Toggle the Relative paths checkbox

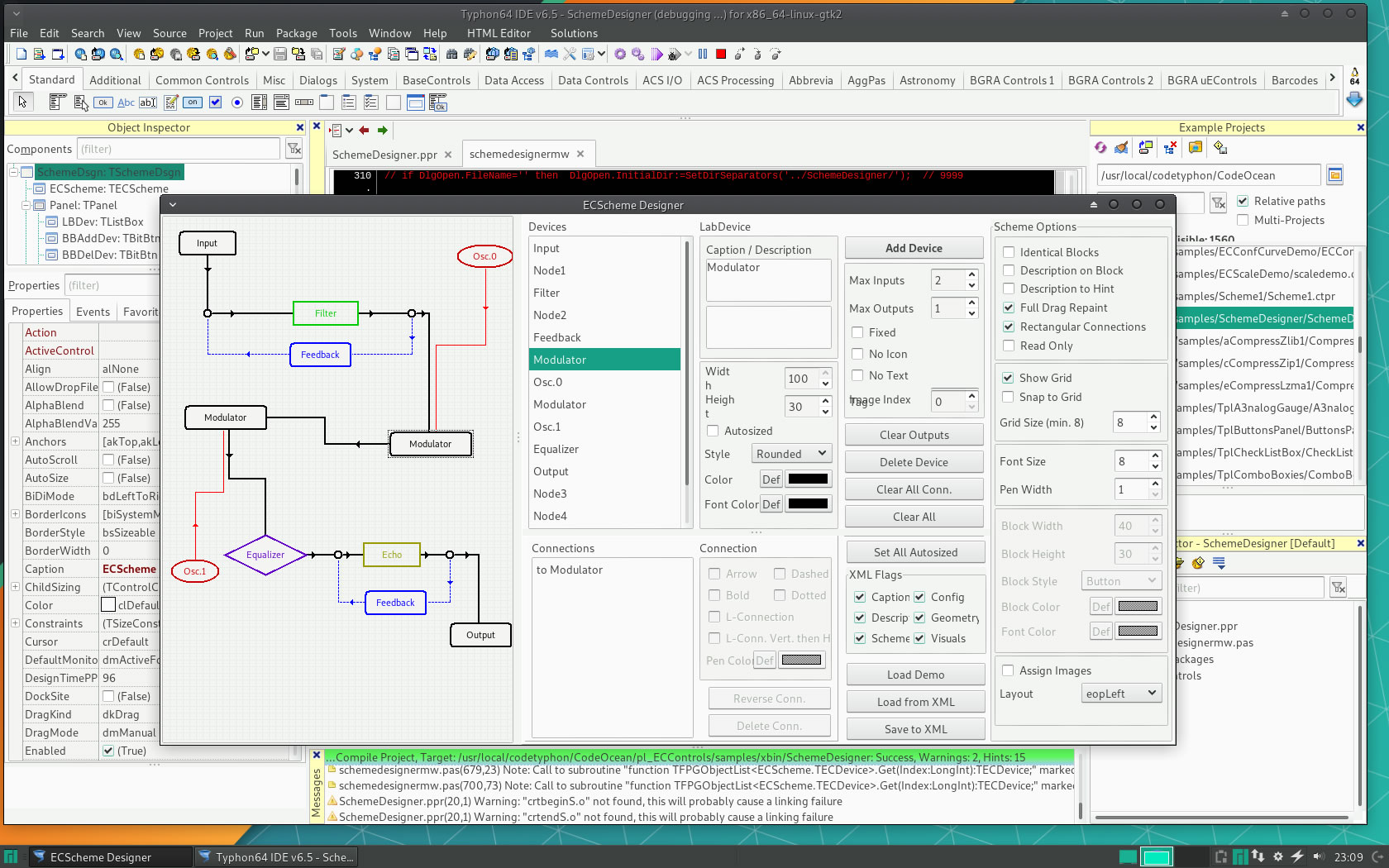click(x=1243, y=201)
